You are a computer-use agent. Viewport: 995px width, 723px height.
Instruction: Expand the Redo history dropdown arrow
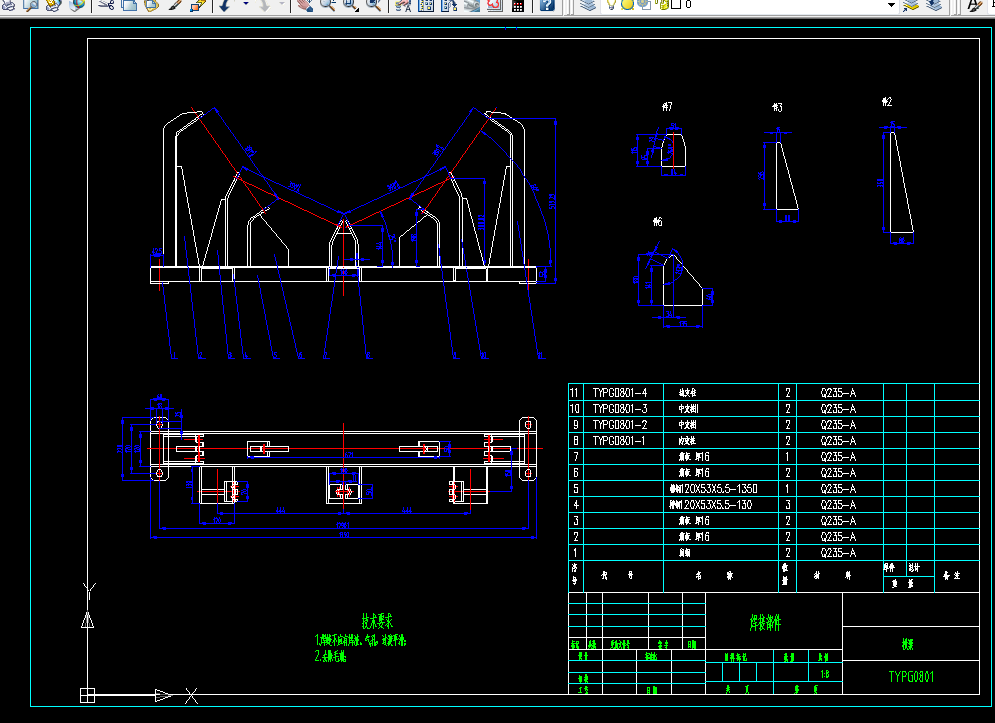coord(282,5)
